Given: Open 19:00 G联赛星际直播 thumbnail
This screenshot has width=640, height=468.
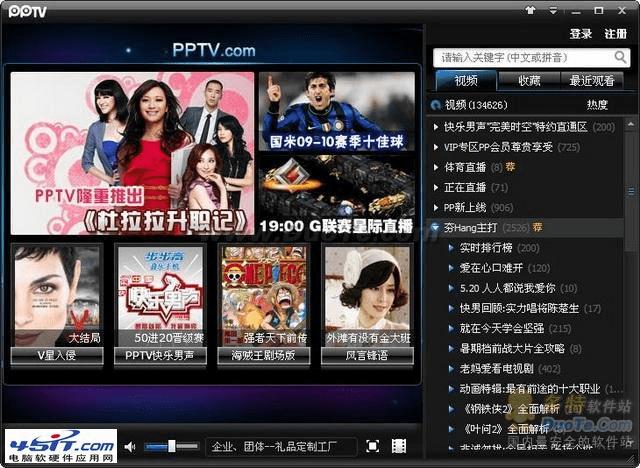Looking at the screenshot, I should tap(337, 194).
